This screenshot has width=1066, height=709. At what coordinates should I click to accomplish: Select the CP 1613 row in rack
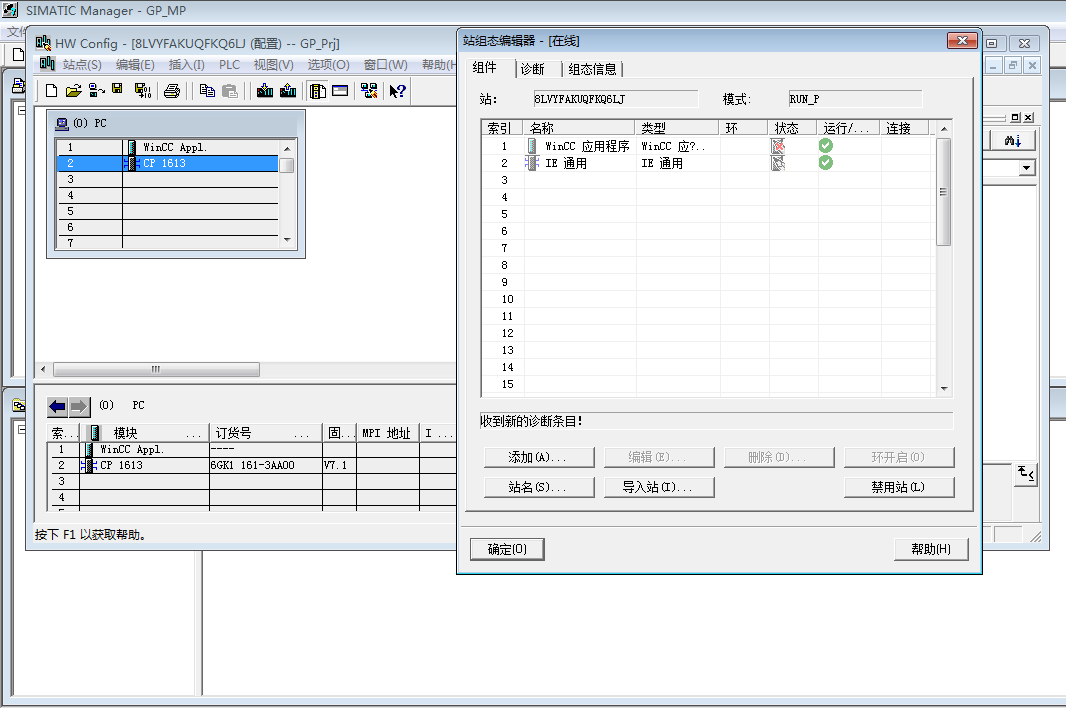click(x=167, y=163)
